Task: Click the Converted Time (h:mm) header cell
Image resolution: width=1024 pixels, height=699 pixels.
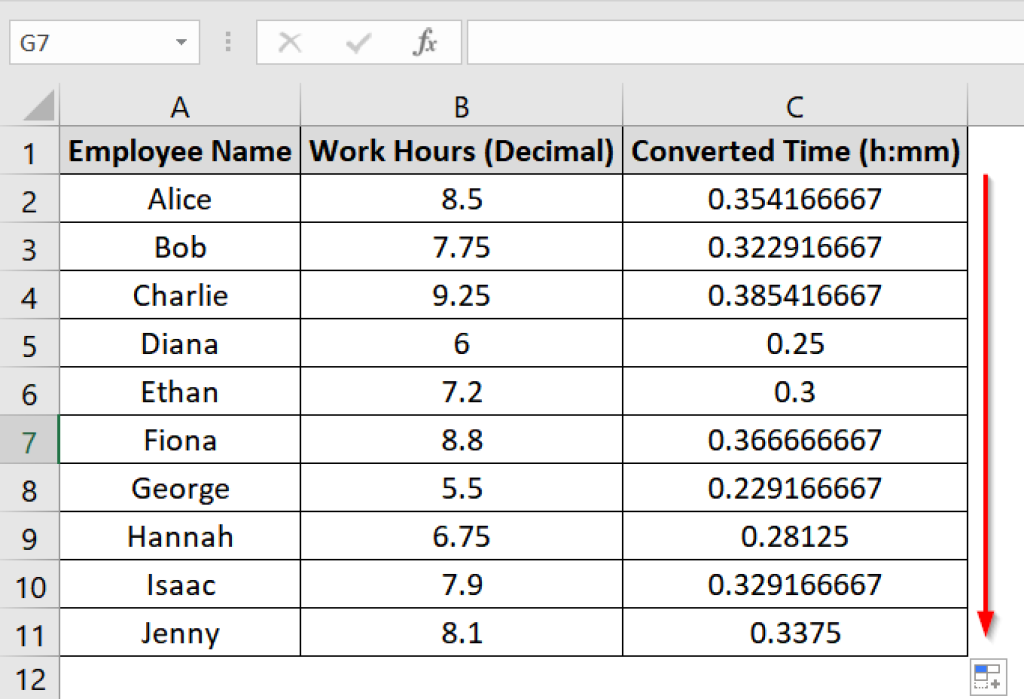Action: pos(795,151)
